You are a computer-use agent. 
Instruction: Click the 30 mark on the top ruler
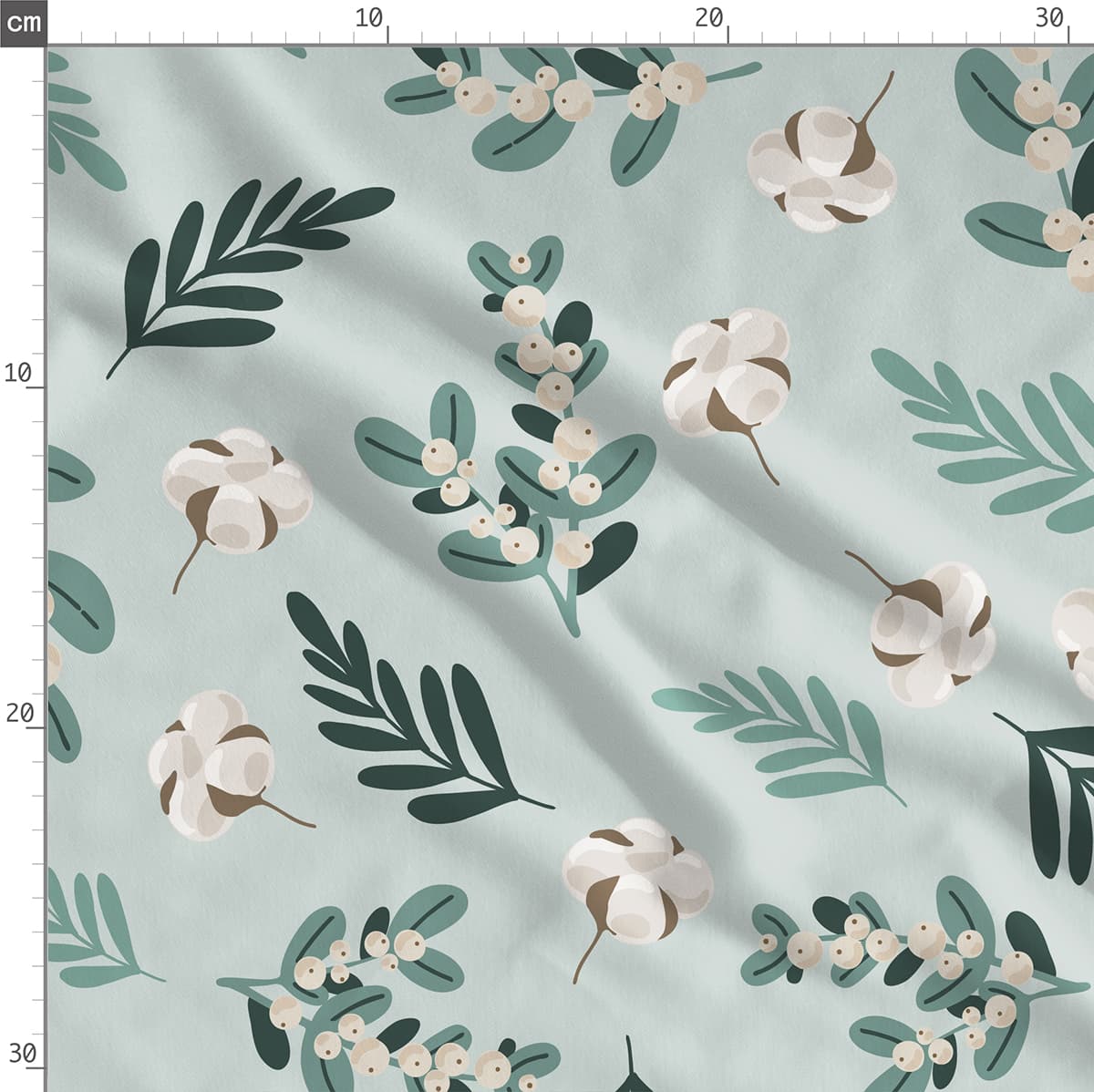(x=1049, y=18)
